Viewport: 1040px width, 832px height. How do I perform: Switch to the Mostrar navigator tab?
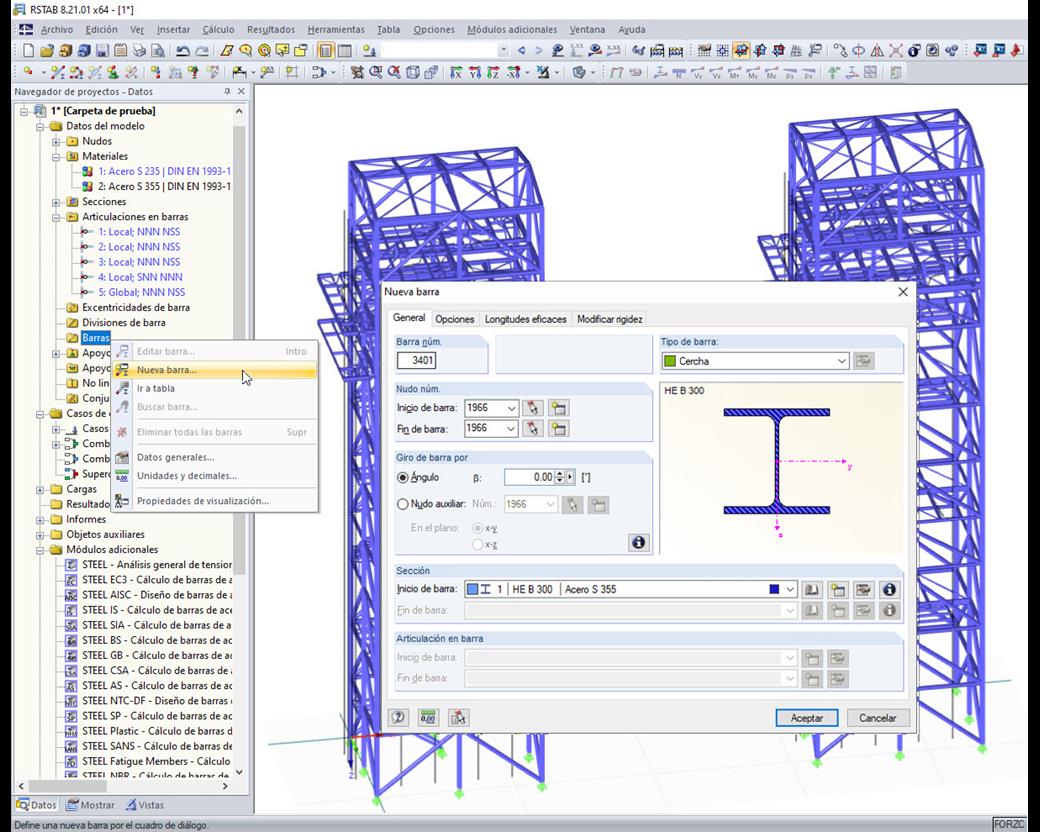pyautogui.click(x=91, y=805)
